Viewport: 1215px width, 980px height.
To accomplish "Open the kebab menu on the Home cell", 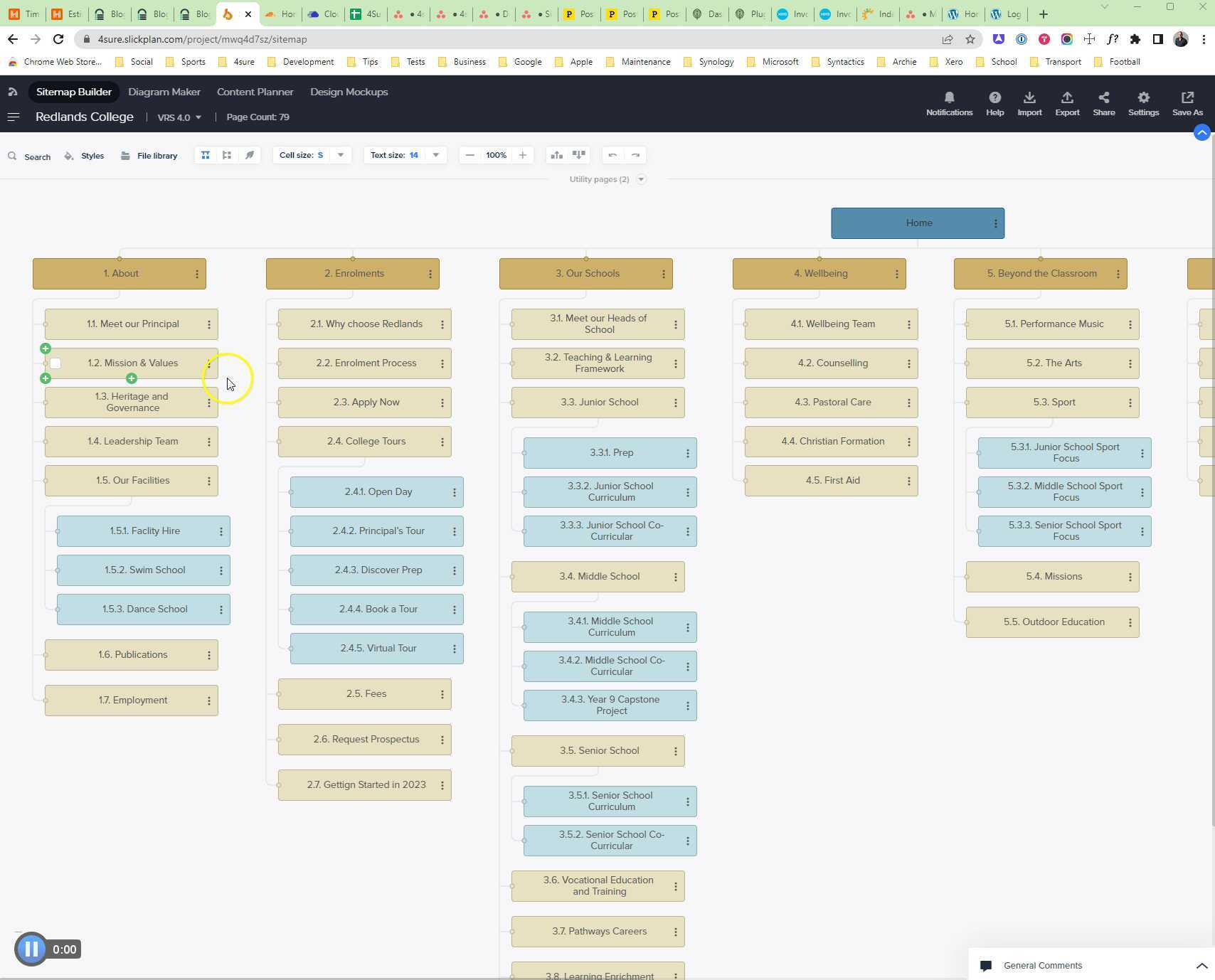I will point(996,223).
